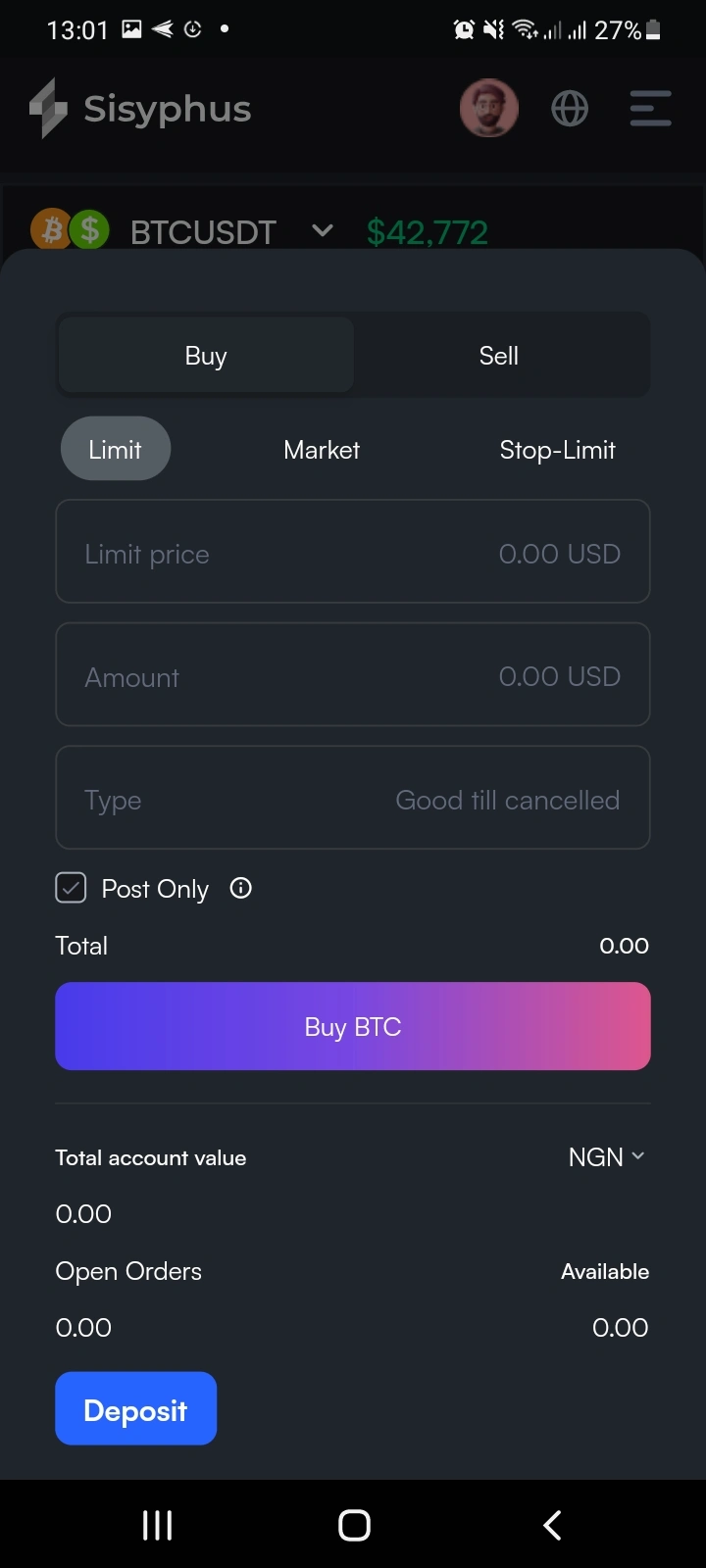Viewport: 706px width, 1568px height.
Task: Click the Post Only info icon
Action: tap(240, 888)
